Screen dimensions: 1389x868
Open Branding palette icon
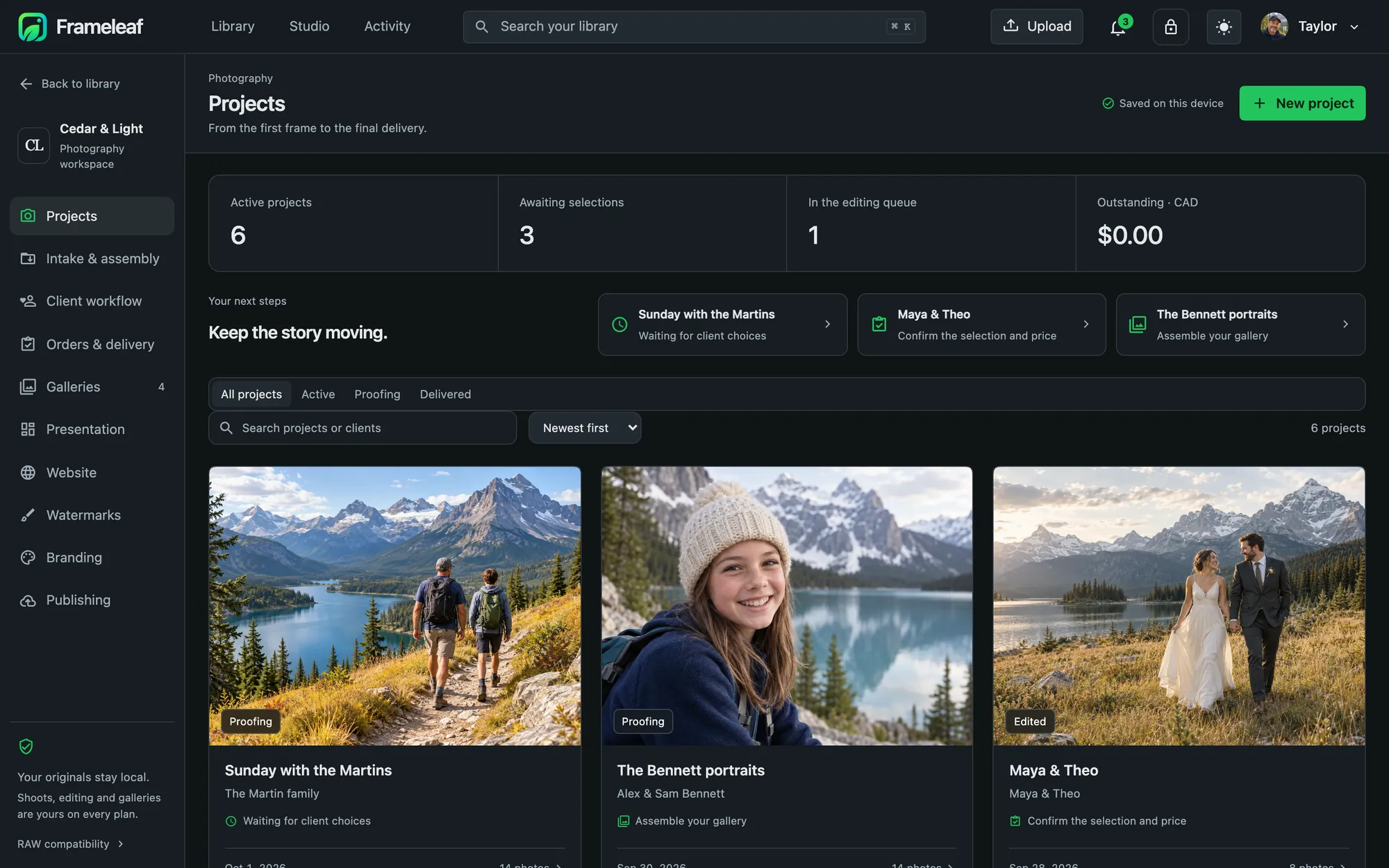pyautogui.click(x=28, y=558)
